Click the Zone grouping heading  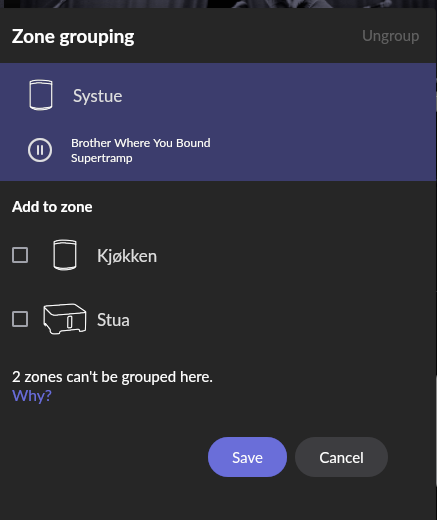(73, 37)
